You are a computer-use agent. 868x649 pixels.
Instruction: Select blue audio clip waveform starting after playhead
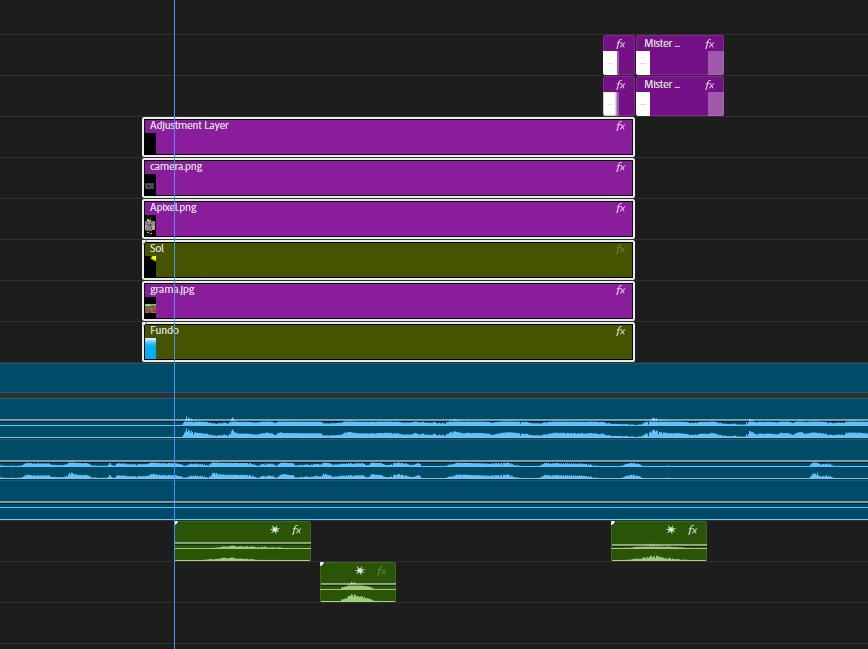(525, 427)
